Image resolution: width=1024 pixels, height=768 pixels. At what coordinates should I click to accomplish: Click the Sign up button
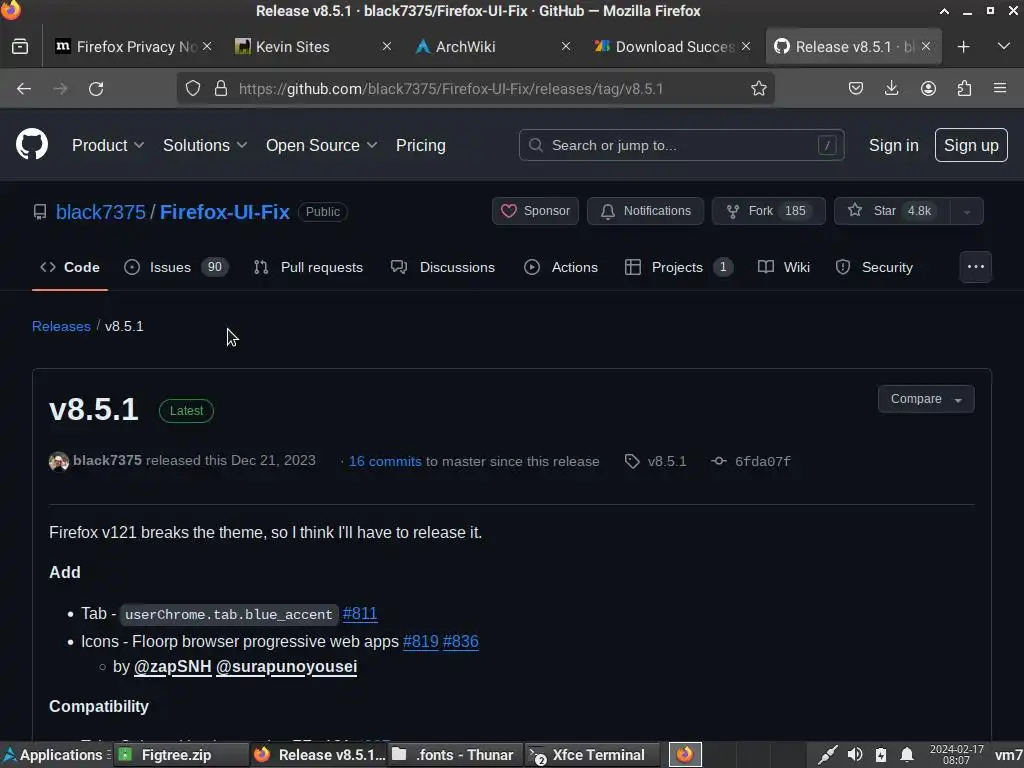pos(971,145)
